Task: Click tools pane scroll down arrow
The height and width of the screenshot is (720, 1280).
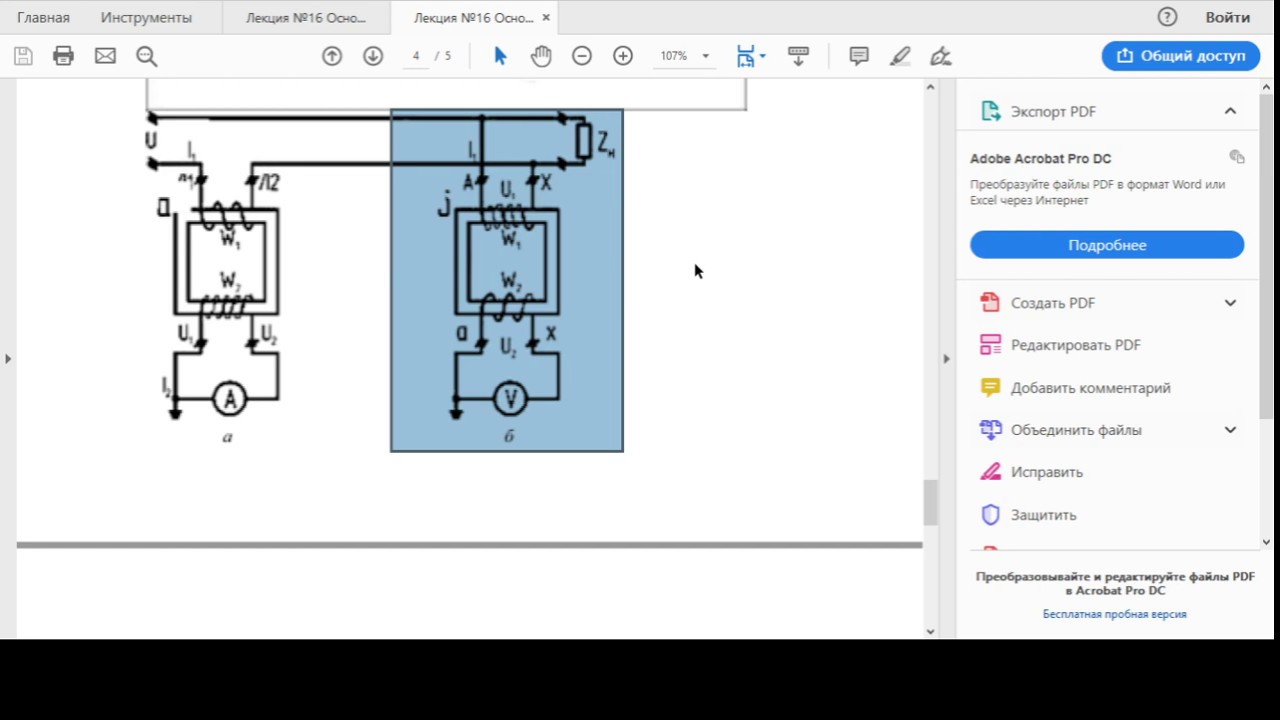Action: 1266,542
